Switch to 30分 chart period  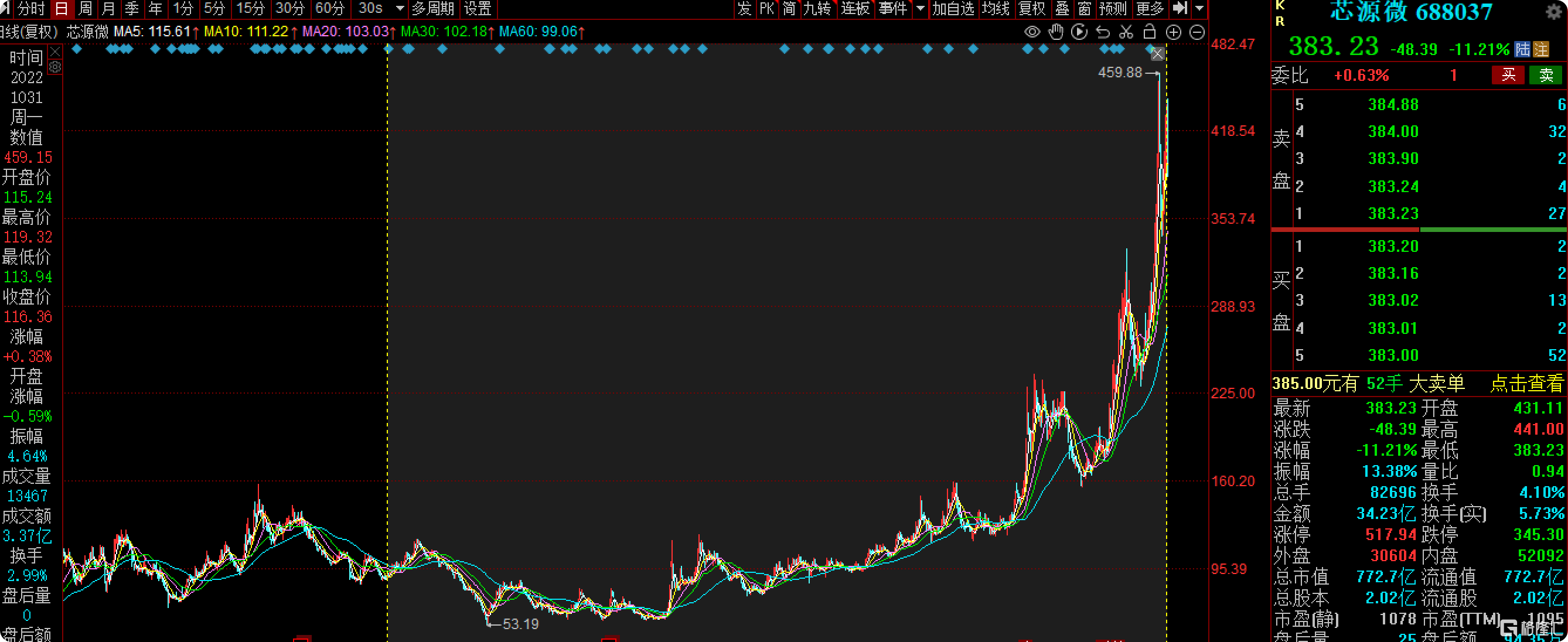click(x=289, y=9)
